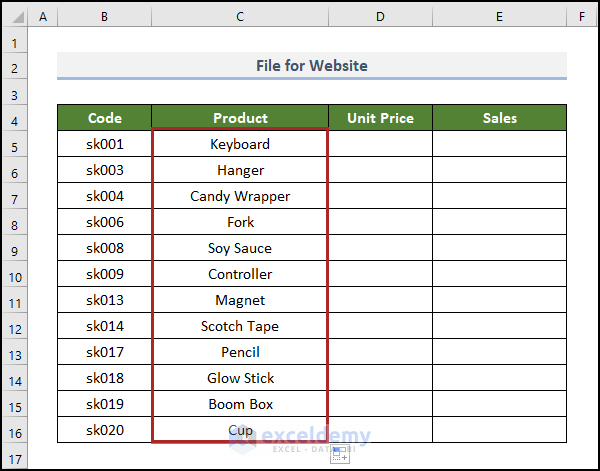Click the sk020 code cell
The image size is (600, 471).
105,430
